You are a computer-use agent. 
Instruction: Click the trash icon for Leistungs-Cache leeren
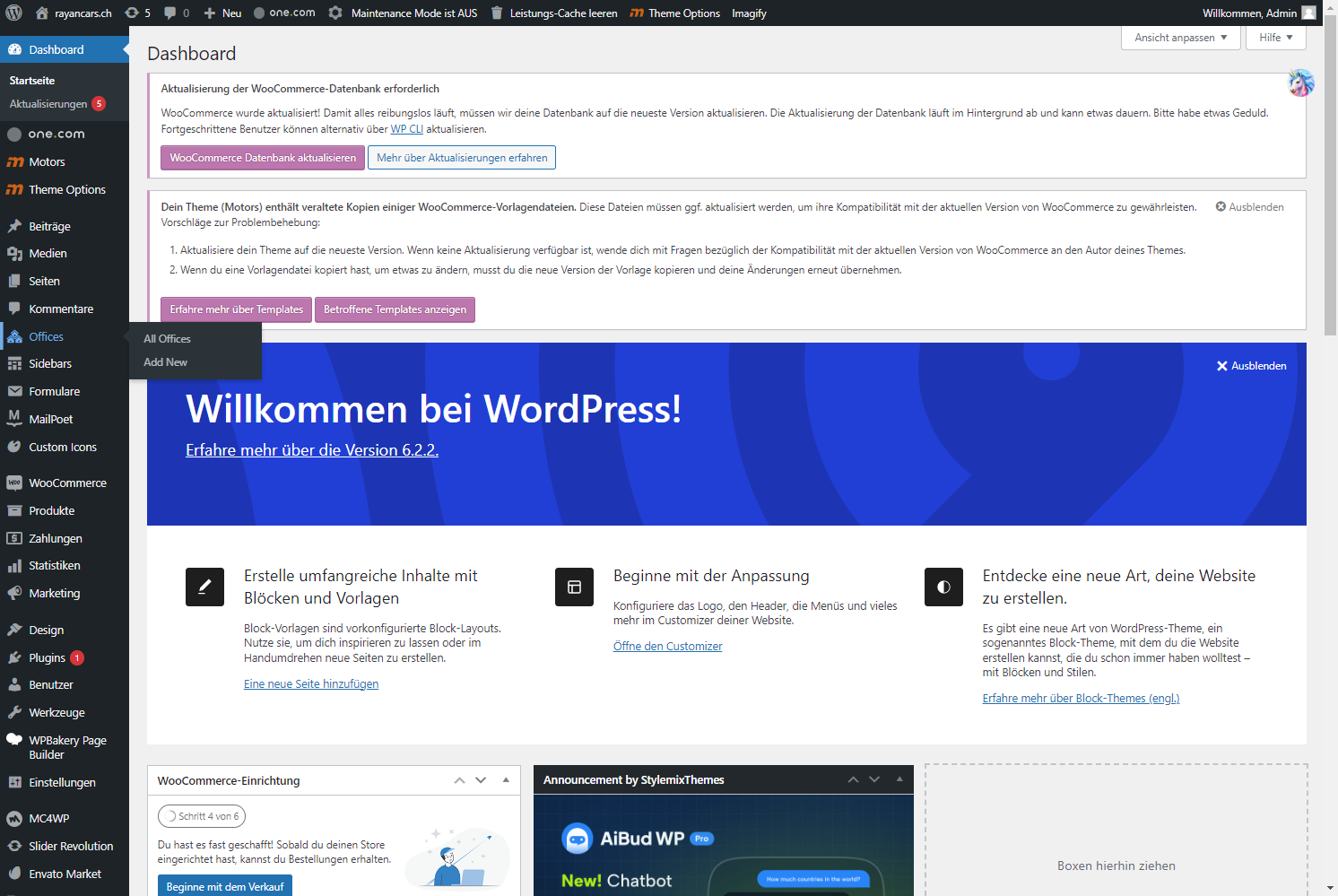tap(497, 13)
